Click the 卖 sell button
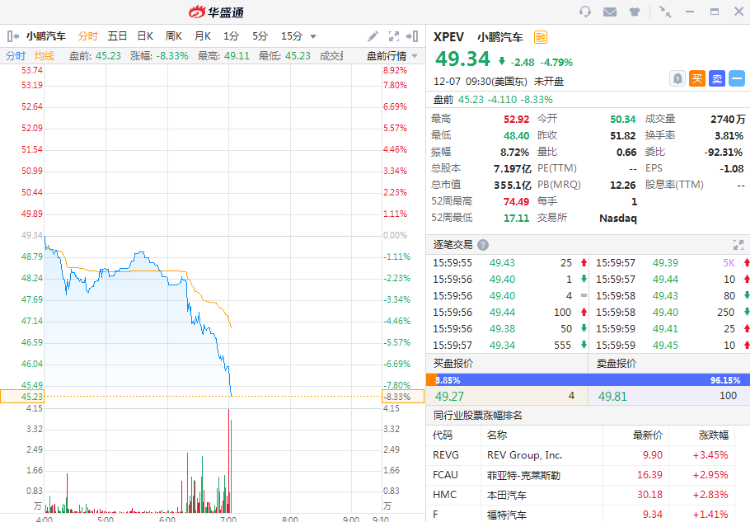 tap(717, 78)
